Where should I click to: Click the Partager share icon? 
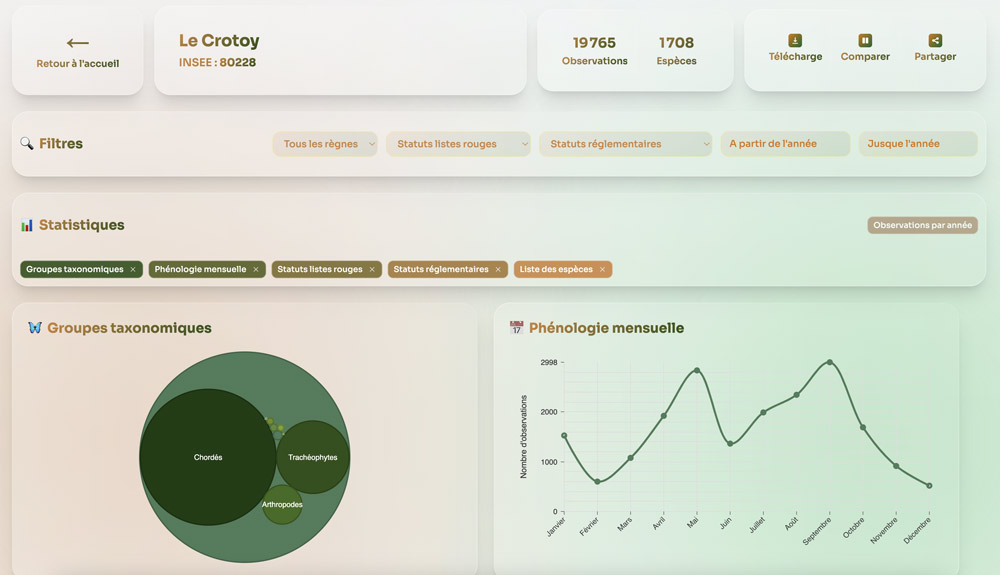pyautogui.click(x=935, y=41)
